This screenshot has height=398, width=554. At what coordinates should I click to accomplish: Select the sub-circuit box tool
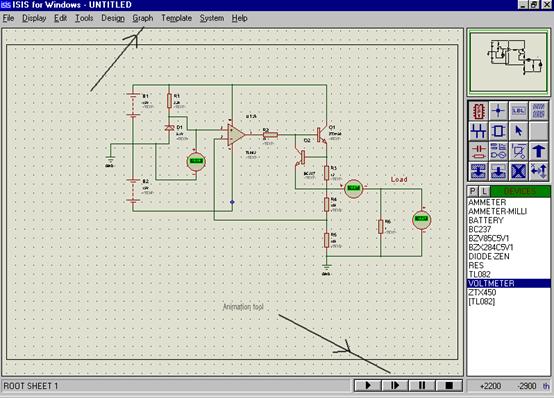(498, 131)
